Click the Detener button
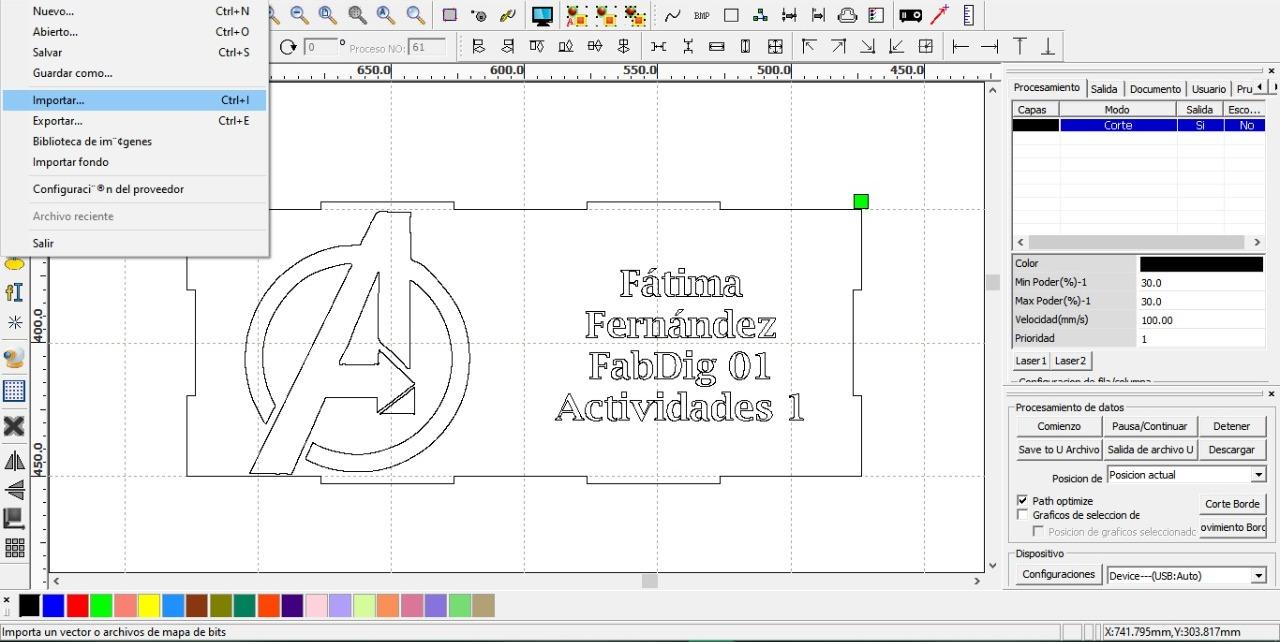This screenshot has height=642, width=1280. pos(1232,426)
